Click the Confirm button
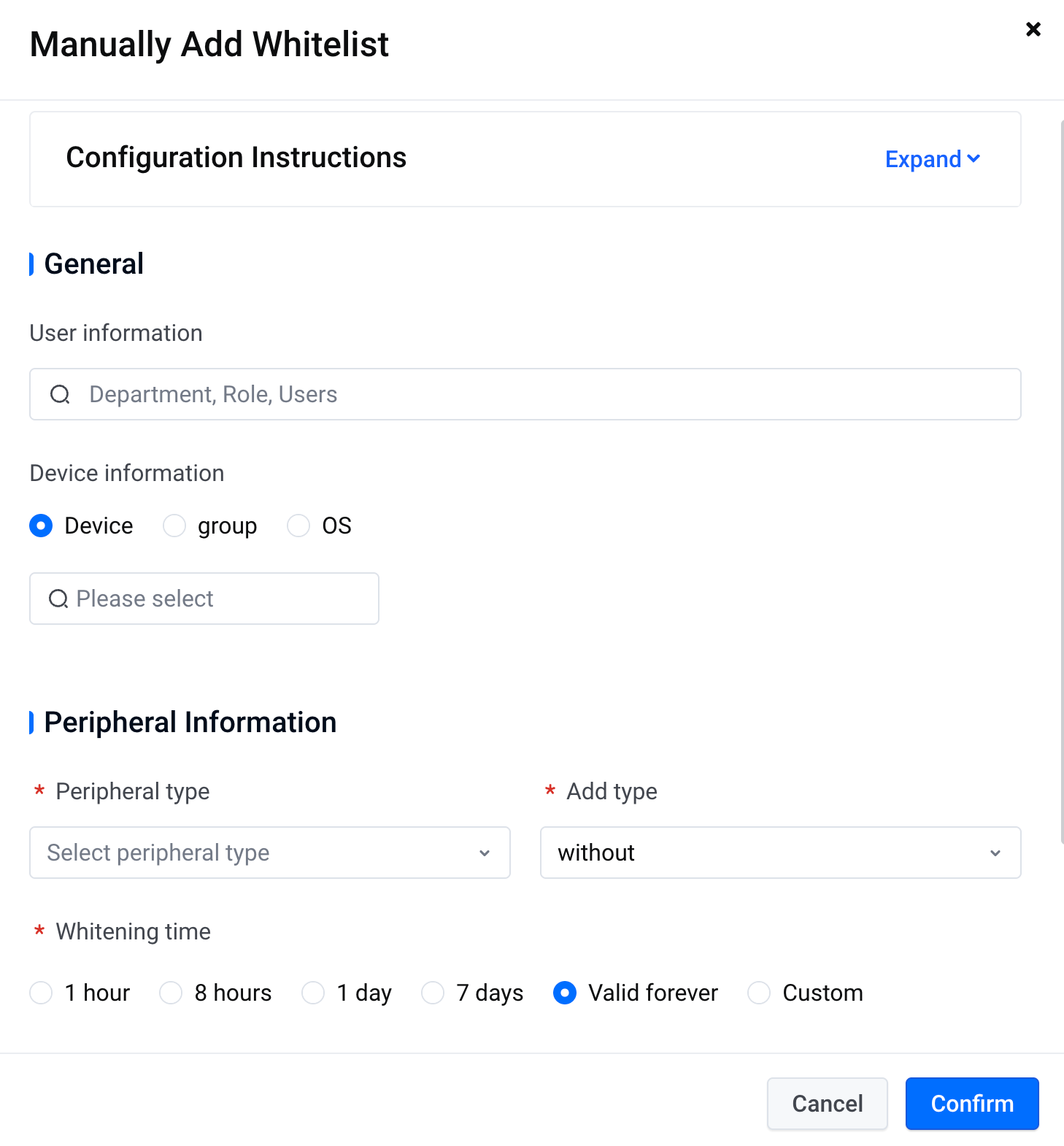The image size is (1064, 1146). pos(972,1104)
